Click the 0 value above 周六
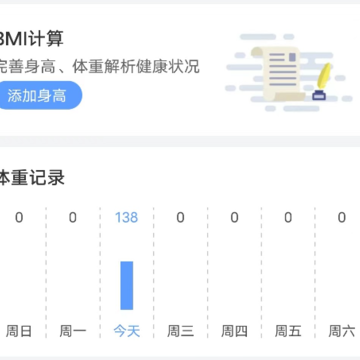 tap(342, 218)
